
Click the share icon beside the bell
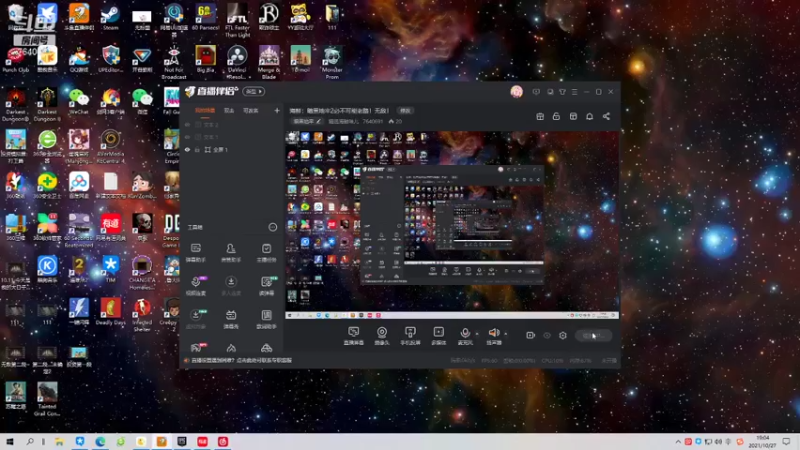[x=606, y=117]
